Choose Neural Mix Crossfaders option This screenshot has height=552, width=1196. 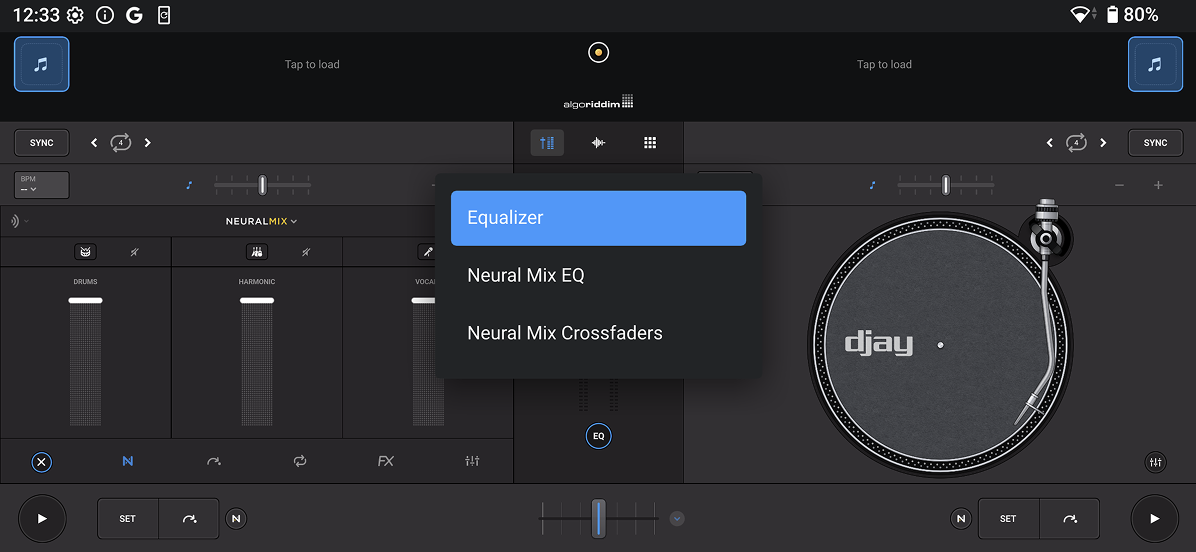pyautogui.click(x=599, y=333)
